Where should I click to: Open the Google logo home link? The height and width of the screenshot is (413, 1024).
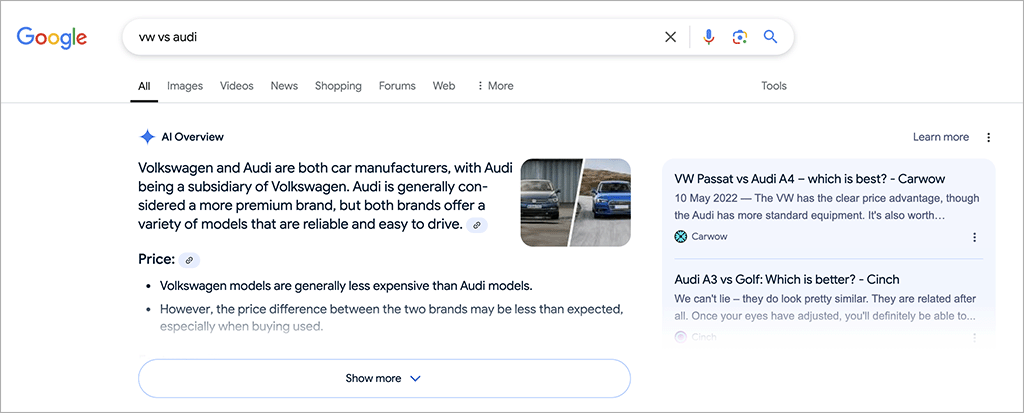(52, 38)
